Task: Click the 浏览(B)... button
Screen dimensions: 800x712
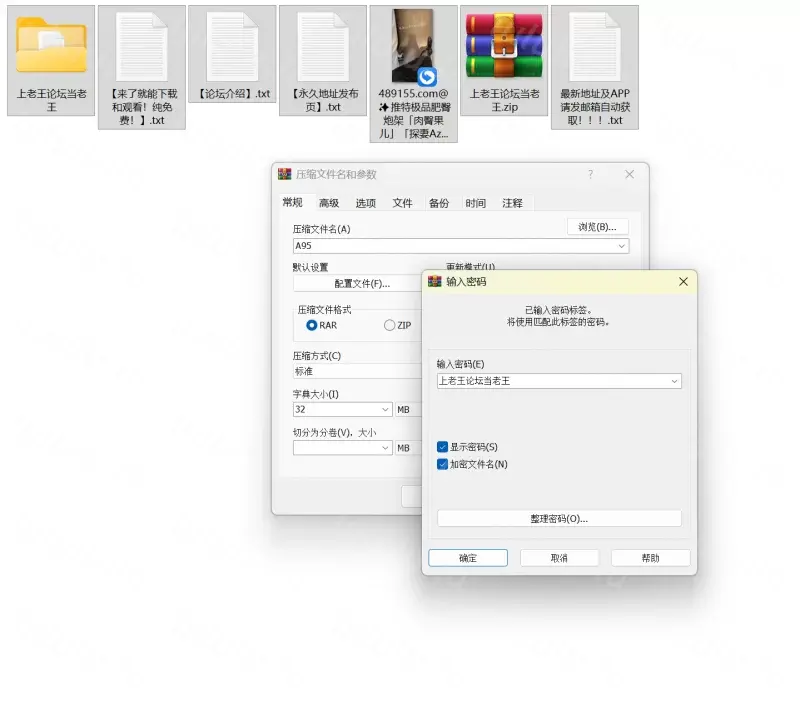Action: (x=597, y=227)
